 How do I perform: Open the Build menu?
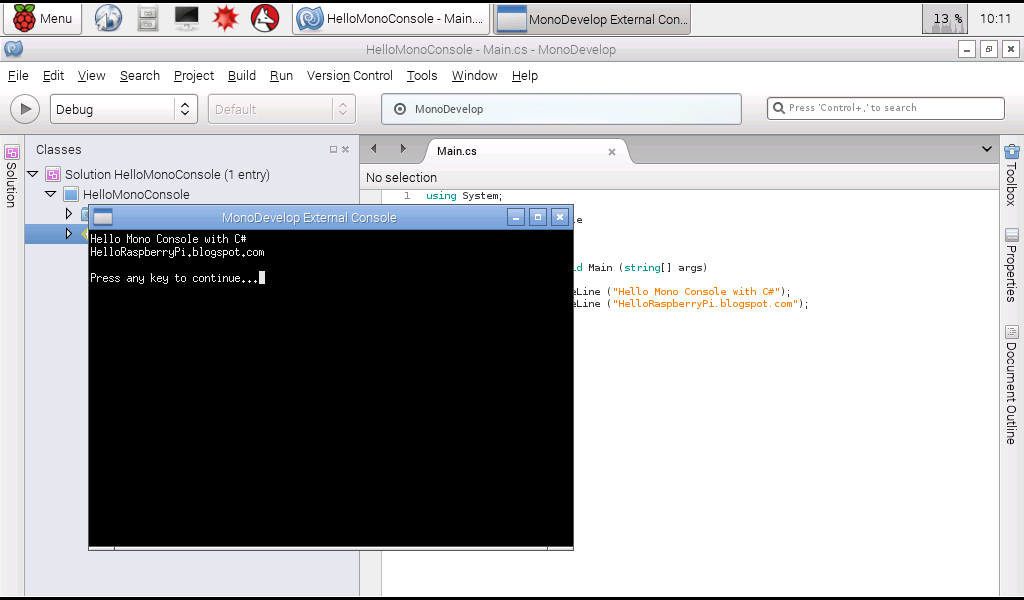point(242,76)
